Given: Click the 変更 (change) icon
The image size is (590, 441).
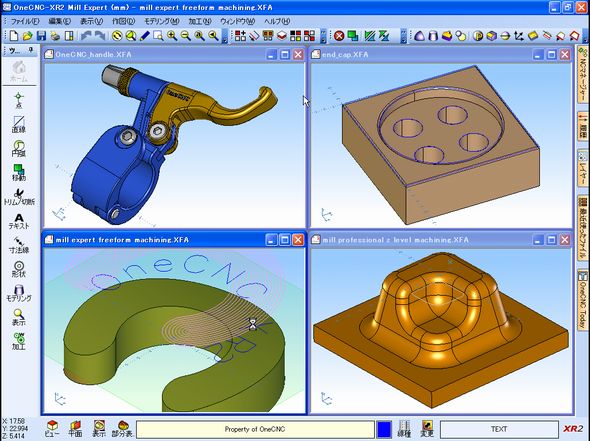Looking at the screenshot, I should pos(427,429).
